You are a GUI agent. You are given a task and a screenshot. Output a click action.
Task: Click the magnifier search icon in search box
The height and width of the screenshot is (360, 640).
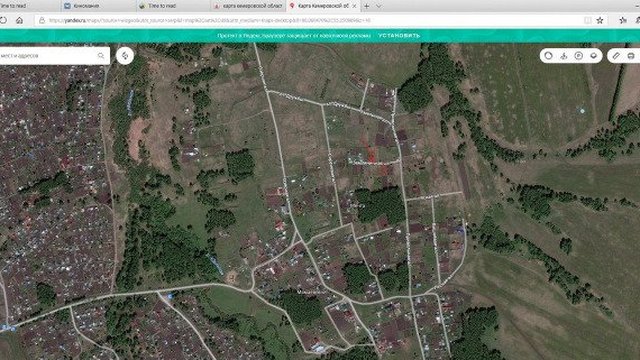point(101,56)
